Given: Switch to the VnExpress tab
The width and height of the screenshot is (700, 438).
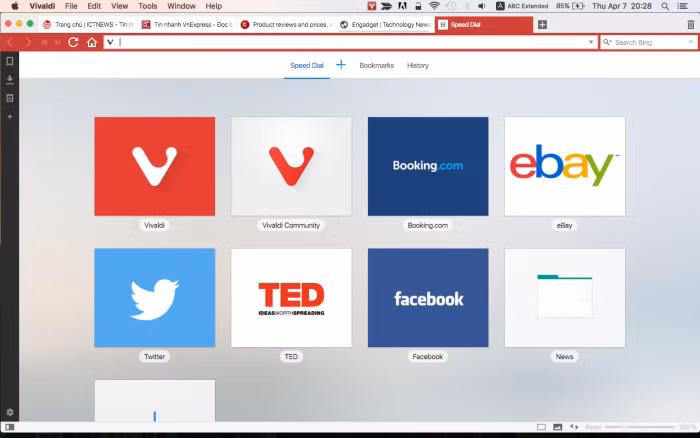Looking at the screenshot, I should (x=187, y=25).
